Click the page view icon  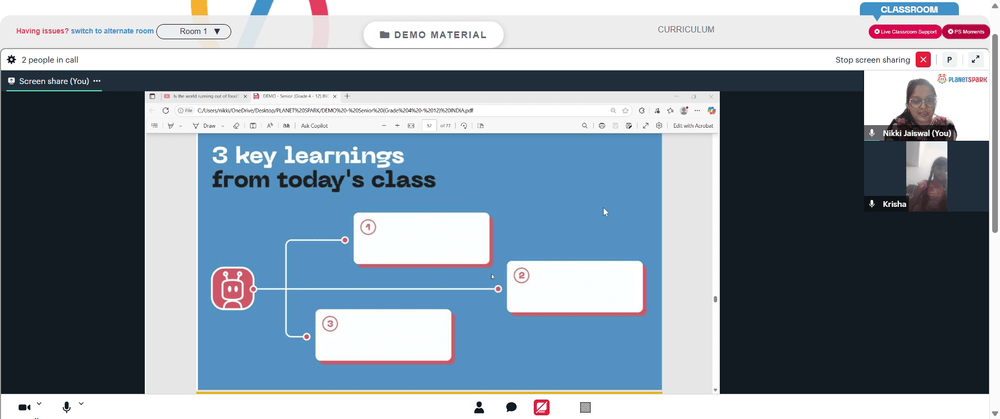pyautogui.click(x=480, y=126)
